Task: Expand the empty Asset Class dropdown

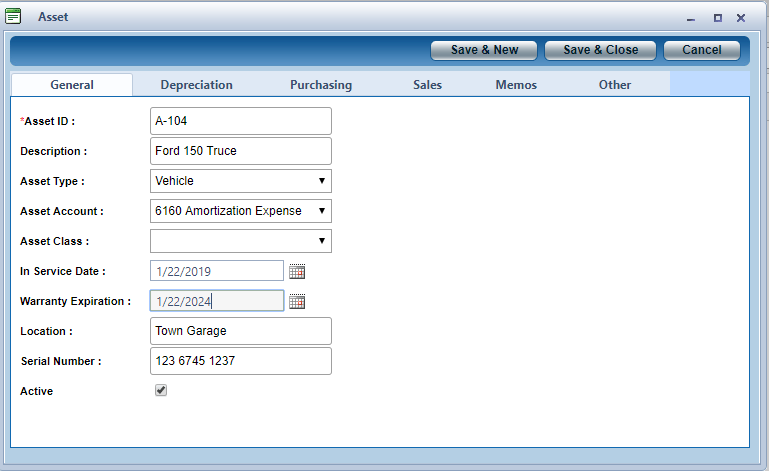Action: pyautogui.click(x=240, y=241)
